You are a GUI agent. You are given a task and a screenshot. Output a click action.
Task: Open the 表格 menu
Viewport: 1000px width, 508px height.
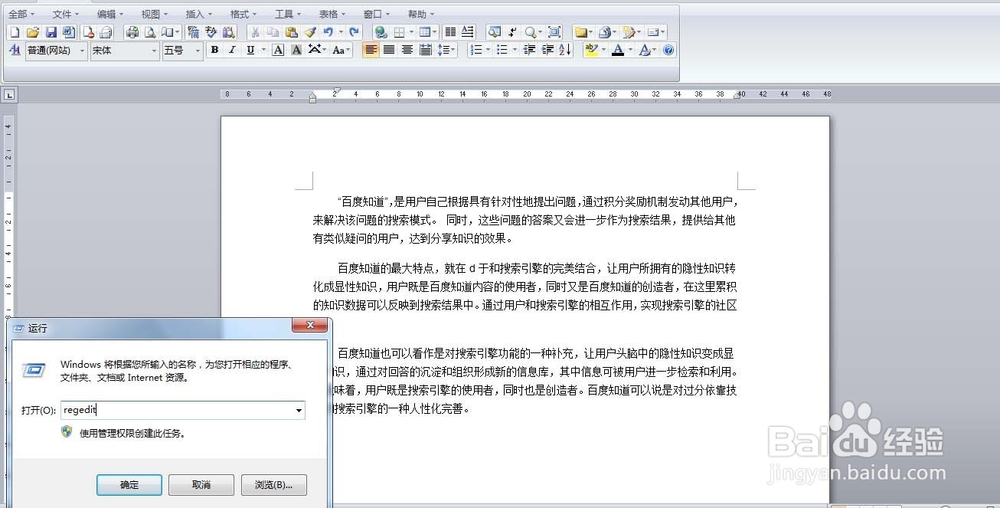[332, 14]
